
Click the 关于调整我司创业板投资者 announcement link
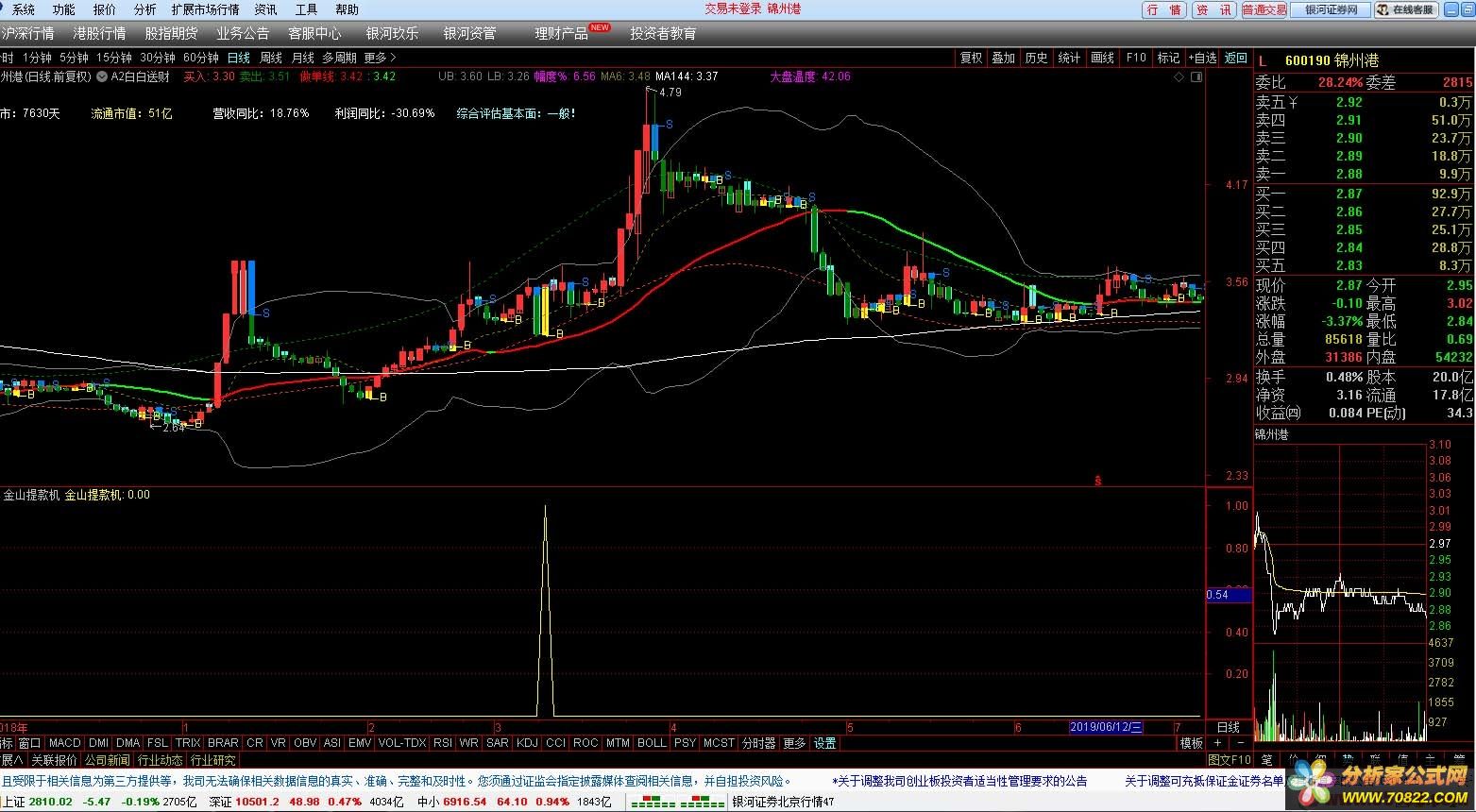click(960, 781)
